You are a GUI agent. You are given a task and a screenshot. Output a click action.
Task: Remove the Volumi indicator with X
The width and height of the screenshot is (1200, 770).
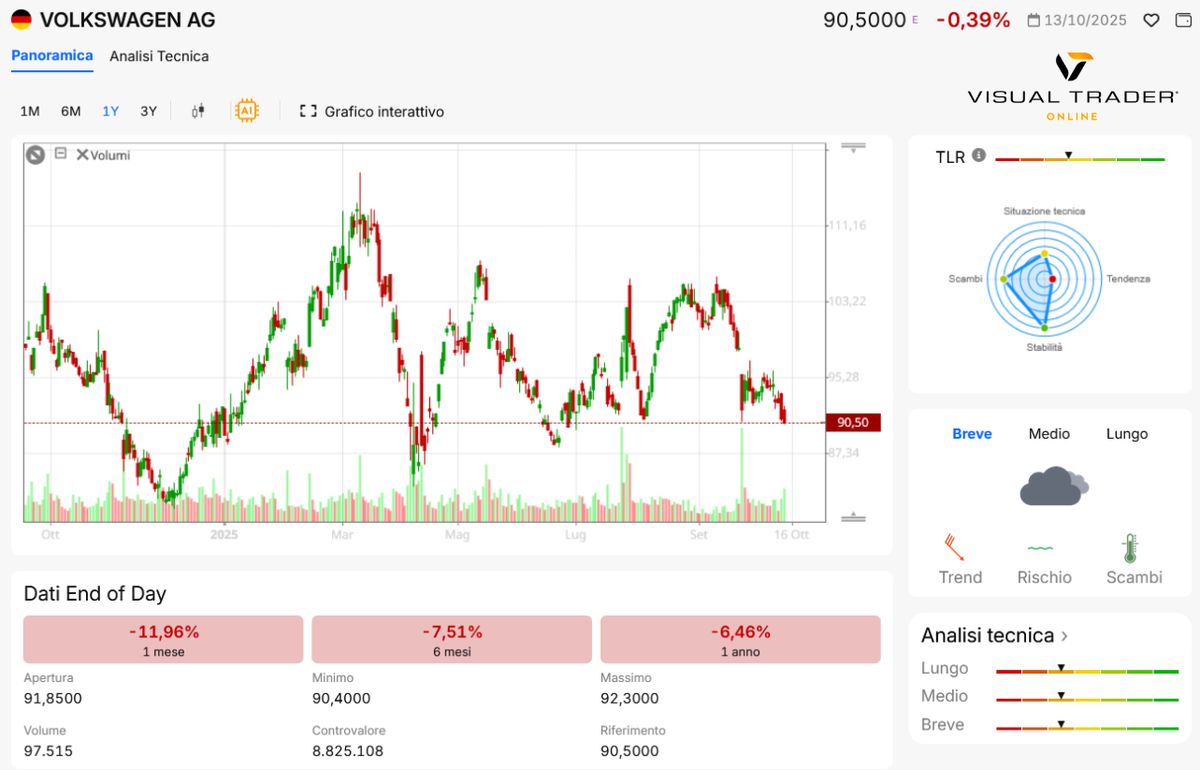tap(82, 155)
